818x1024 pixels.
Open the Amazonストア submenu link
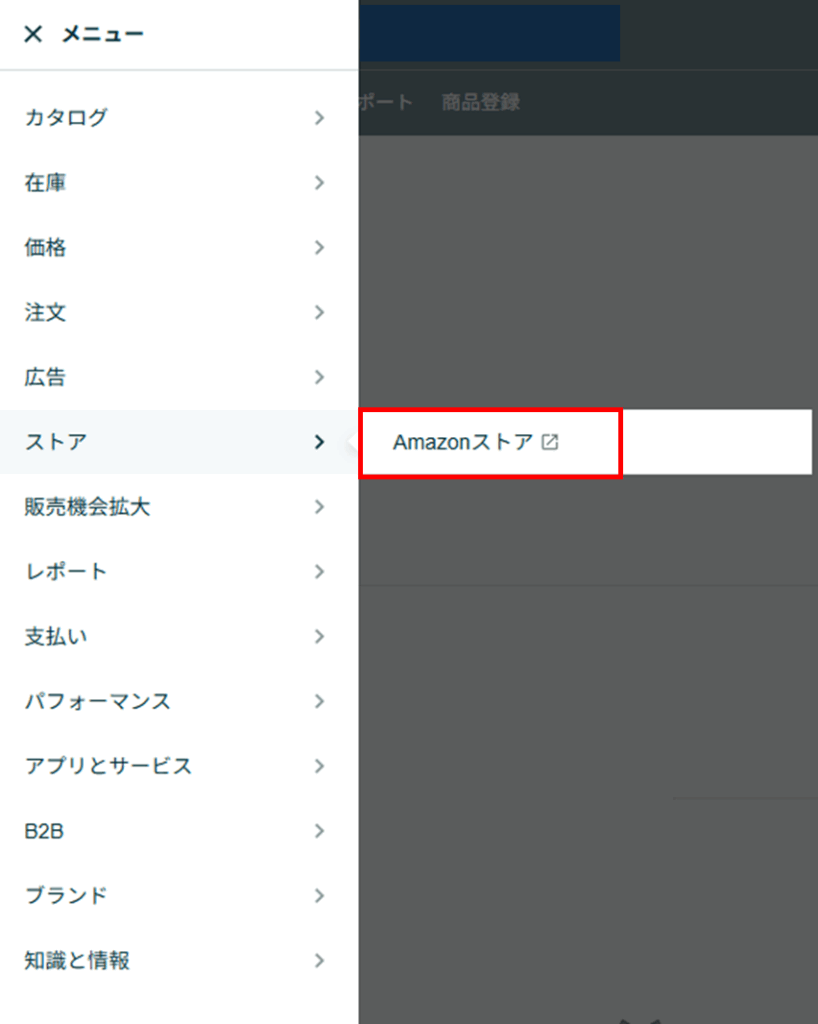[x=462, y=442]
